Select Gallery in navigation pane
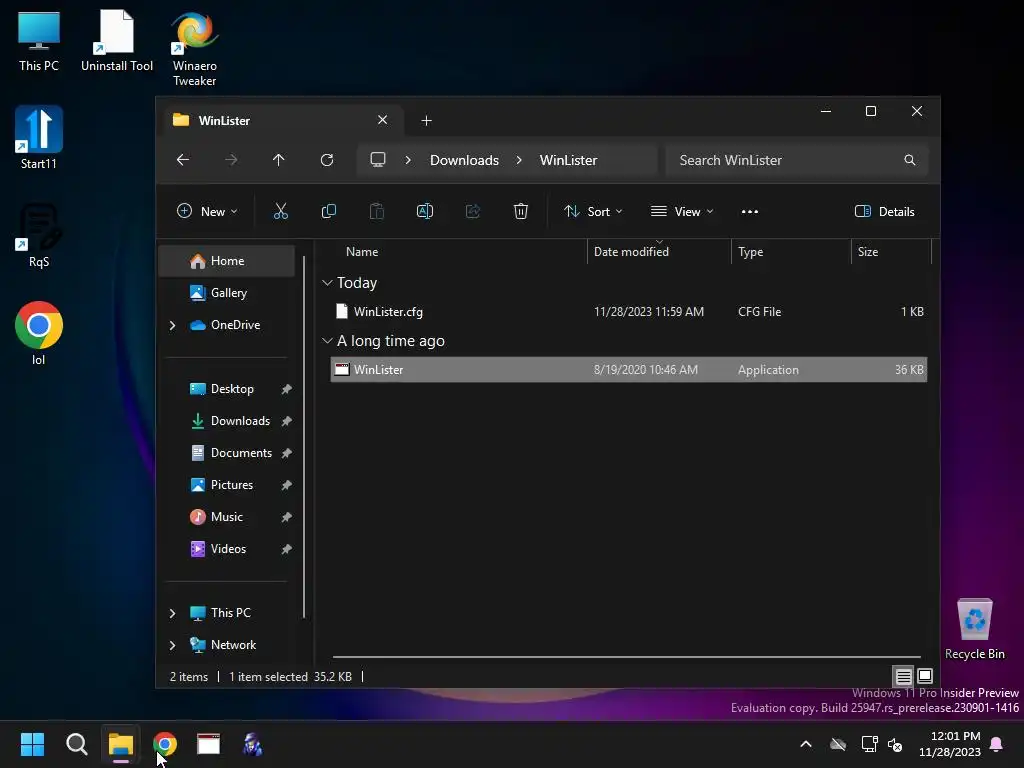1024x768 pixels. (x=227, y=293)
